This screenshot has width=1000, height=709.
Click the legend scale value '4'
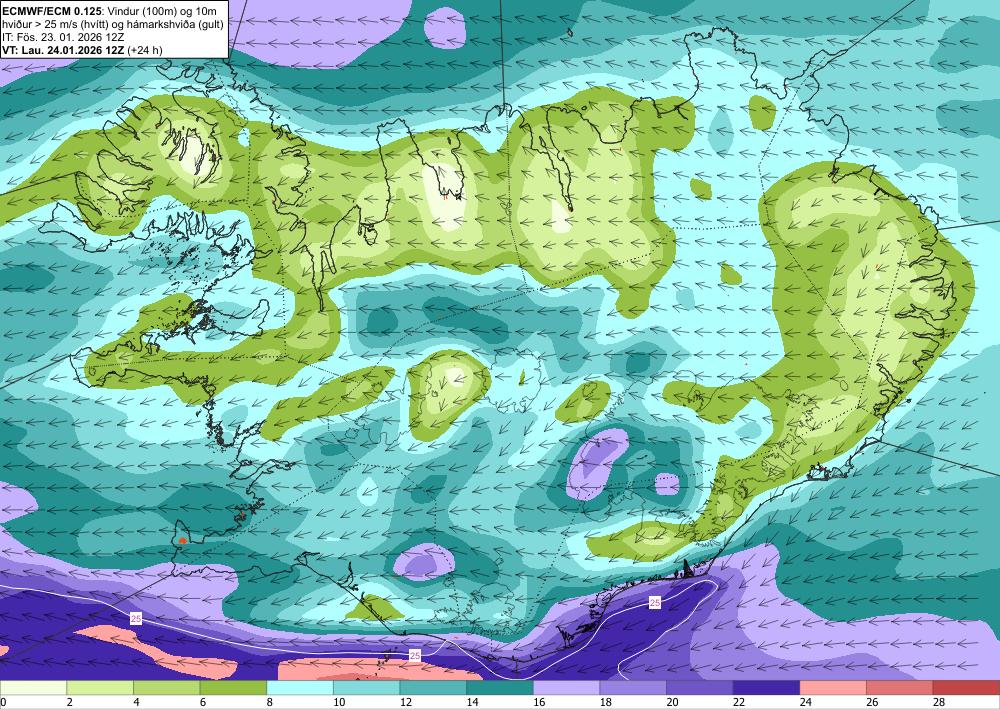[136, 702]
